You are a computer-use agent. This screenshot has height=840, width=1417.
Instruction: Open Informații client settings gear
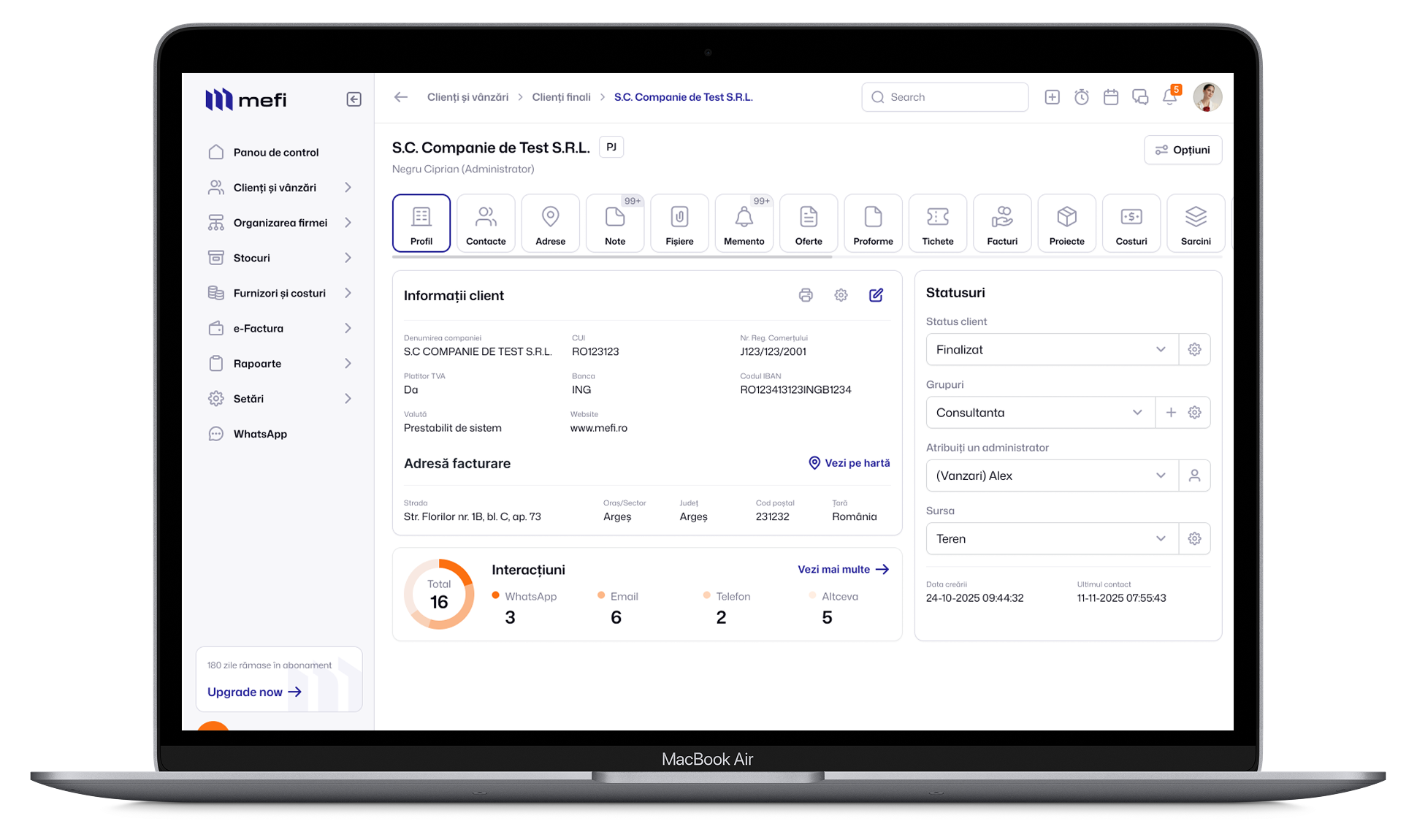point(841,295)
